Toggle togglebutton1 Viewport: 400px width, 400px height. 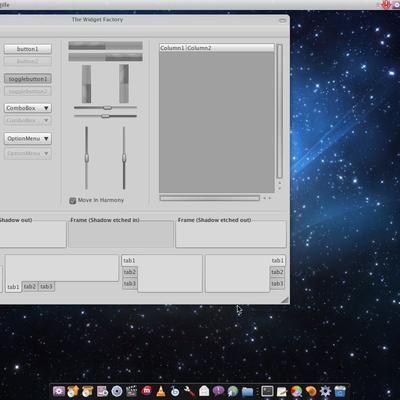(28, 79)
